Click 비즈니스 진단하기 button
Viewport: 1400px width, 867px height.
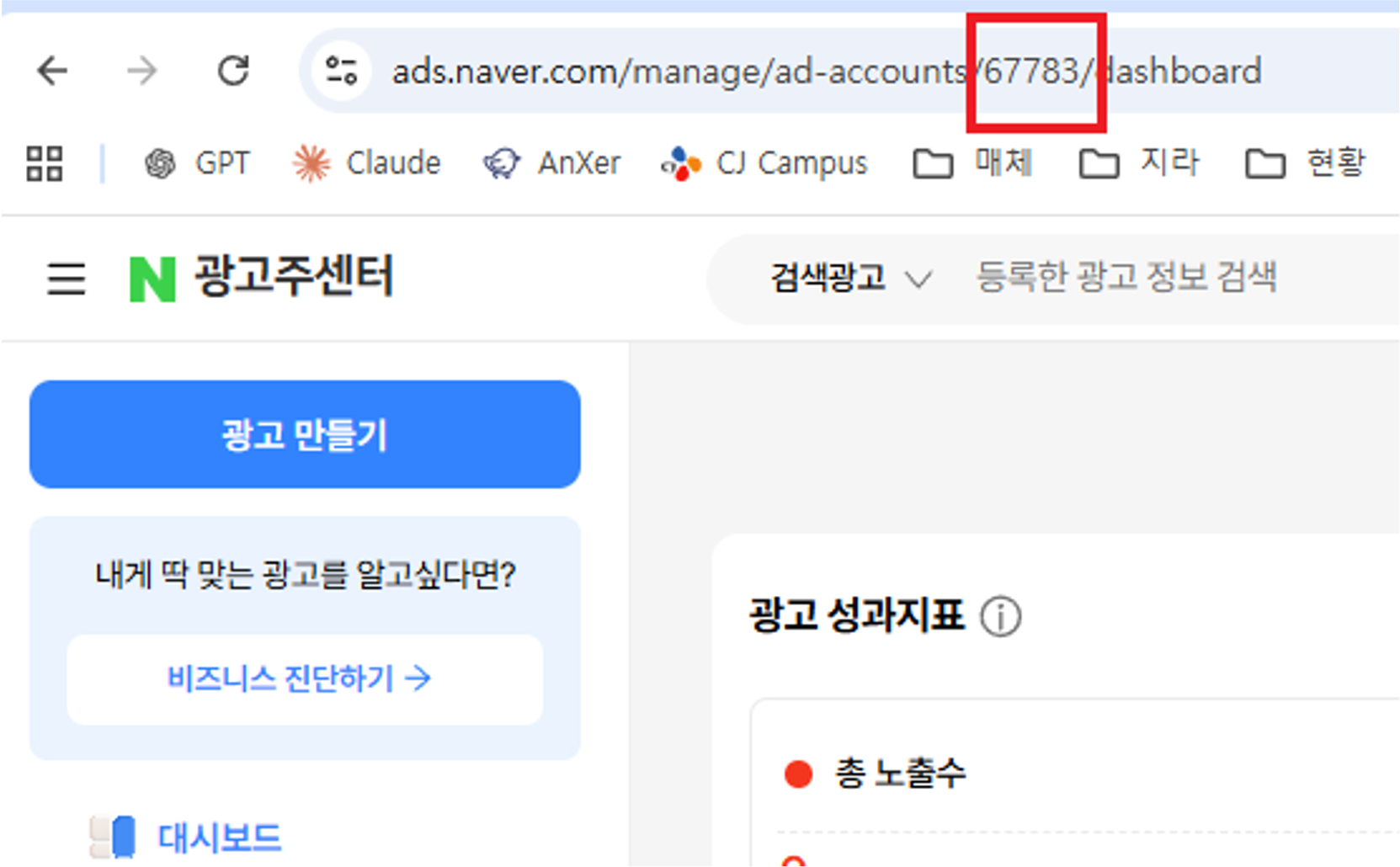tap(305, 678)
